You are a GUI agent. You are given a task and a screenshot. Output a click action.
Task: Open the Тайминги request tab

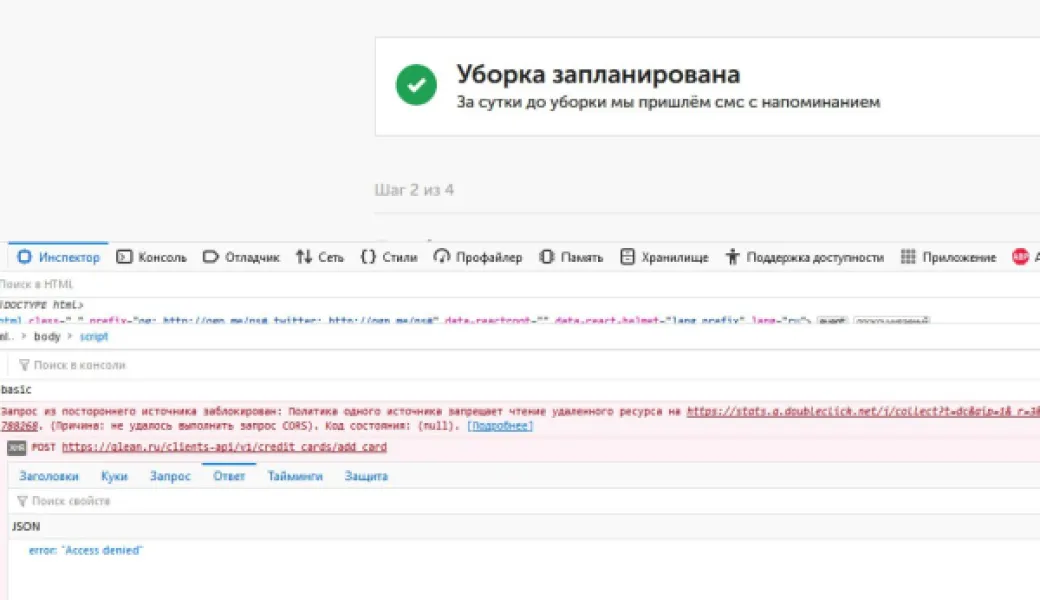[294, 476]
